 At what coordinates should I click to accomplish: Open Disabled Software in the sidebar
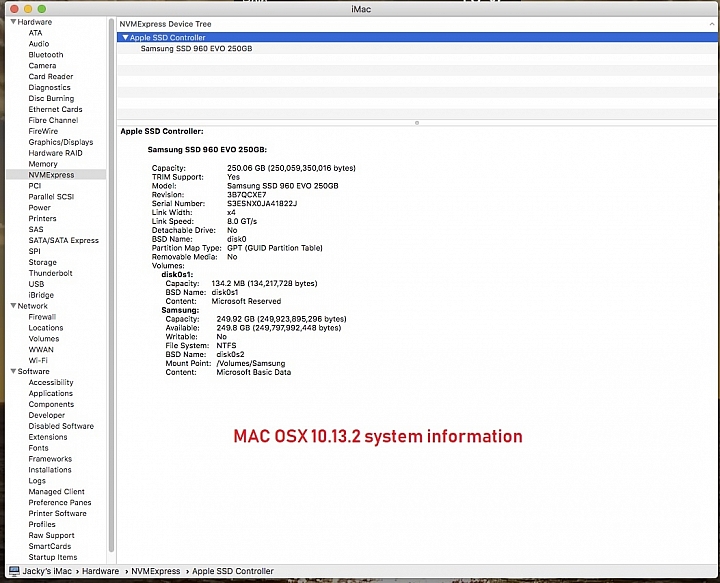(x=61, y=426)
